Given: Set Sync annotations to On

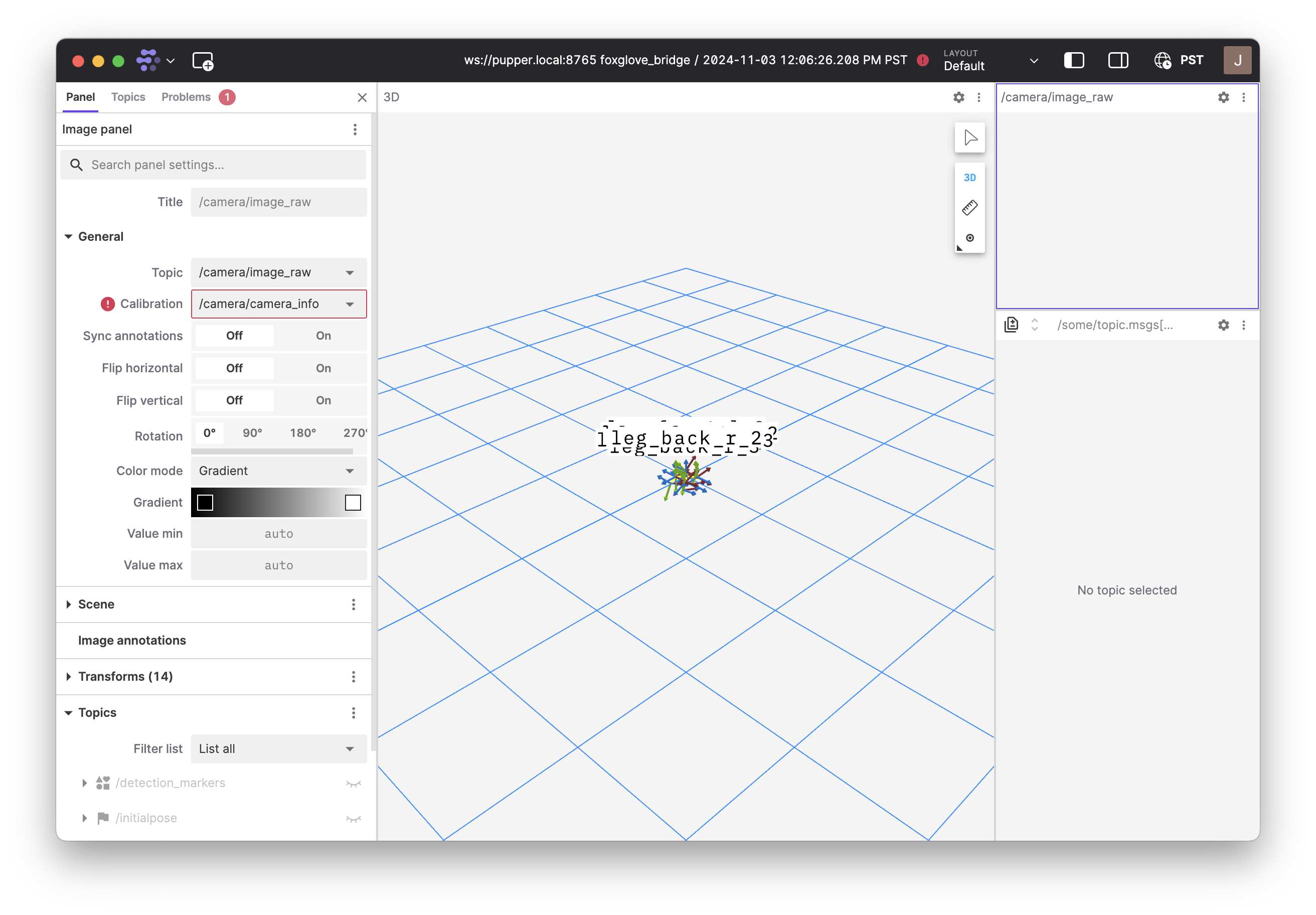Looking at the screenshot, I should click(x=323, y=336).
